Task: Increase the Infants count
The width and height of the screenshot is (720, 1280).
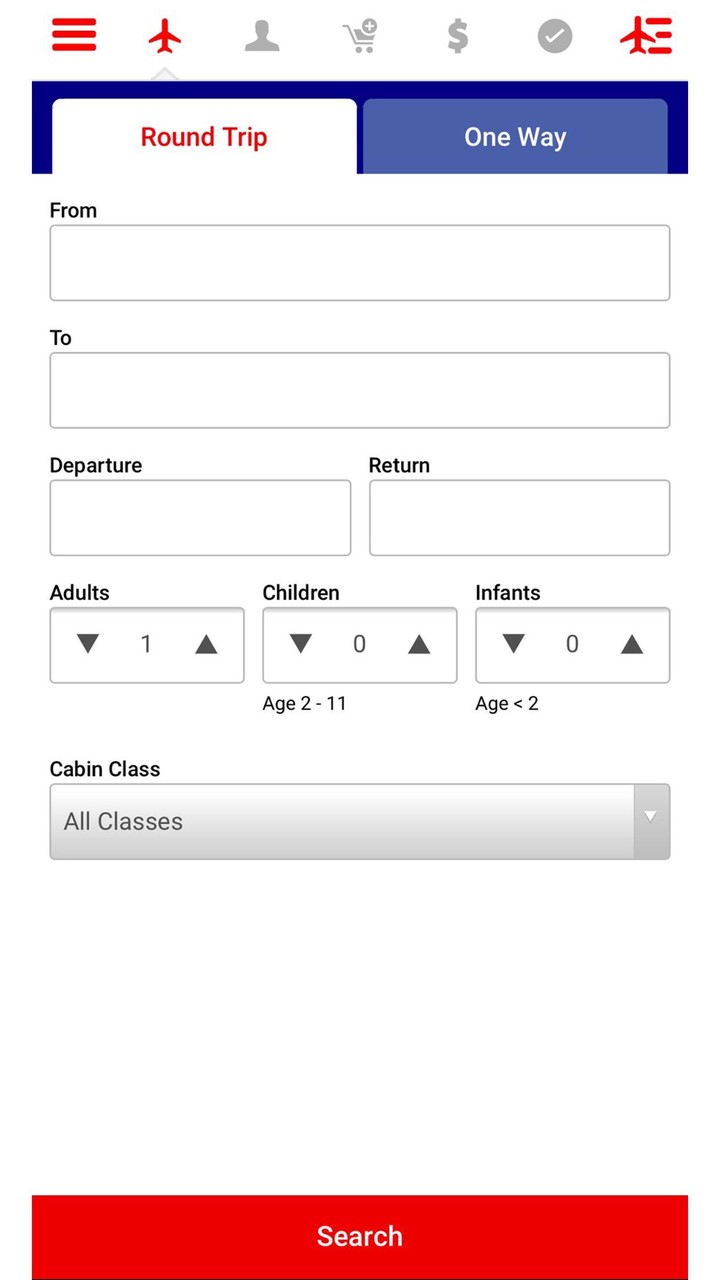Action: pos(632,644)
